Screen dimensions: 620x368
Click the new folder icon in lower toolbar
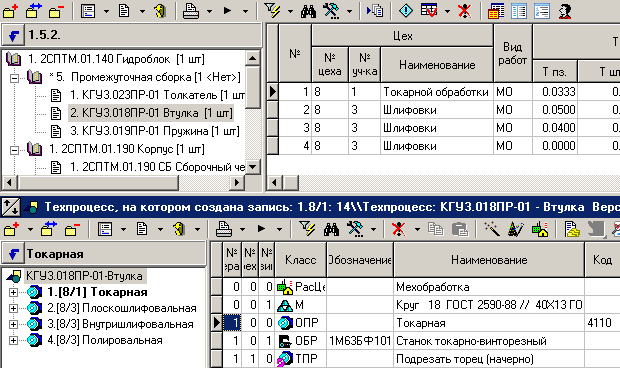pyautogui.click(x=11, y=229)
